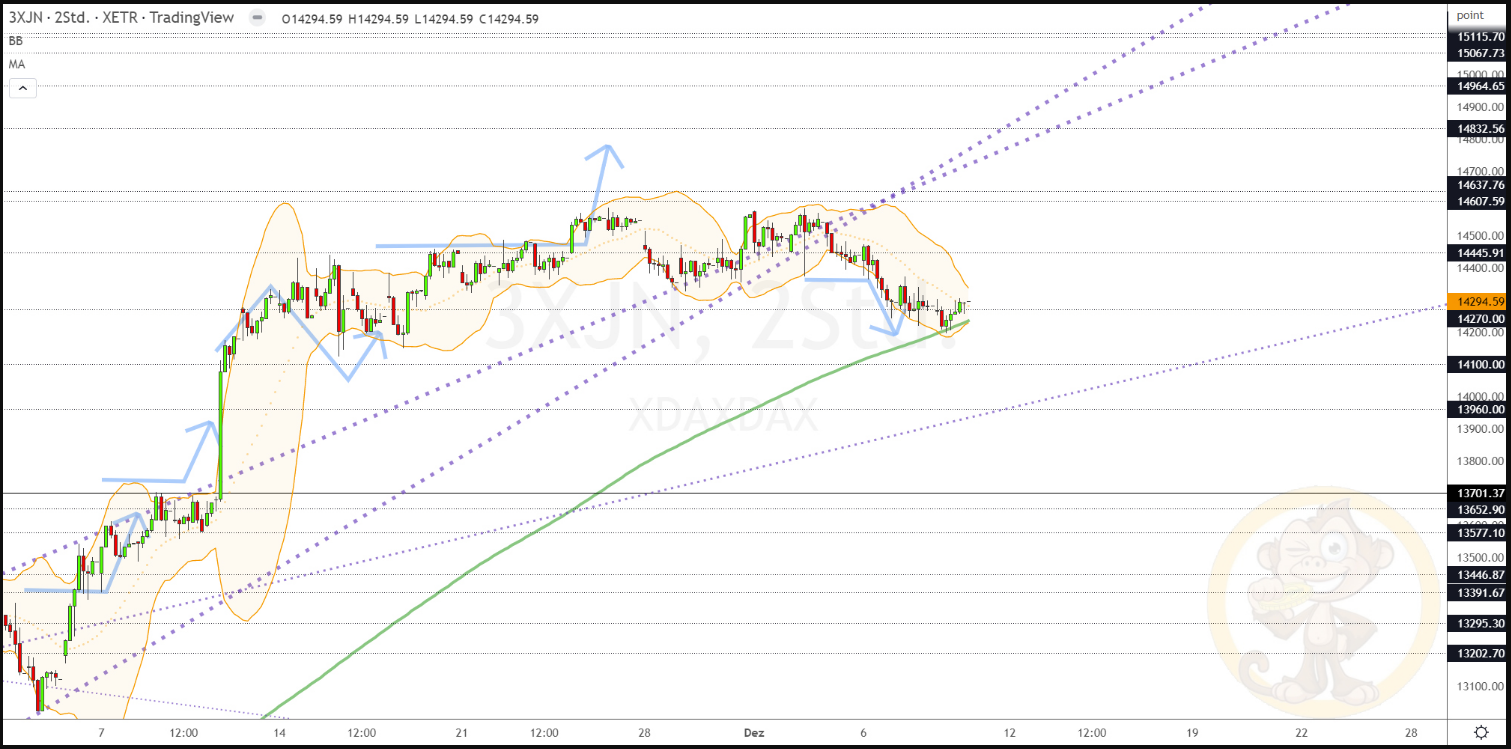Click the 13652.90 price level label
This screenshot has height=749, width=1511.
pyautogui.click(x=1479, y=509)
